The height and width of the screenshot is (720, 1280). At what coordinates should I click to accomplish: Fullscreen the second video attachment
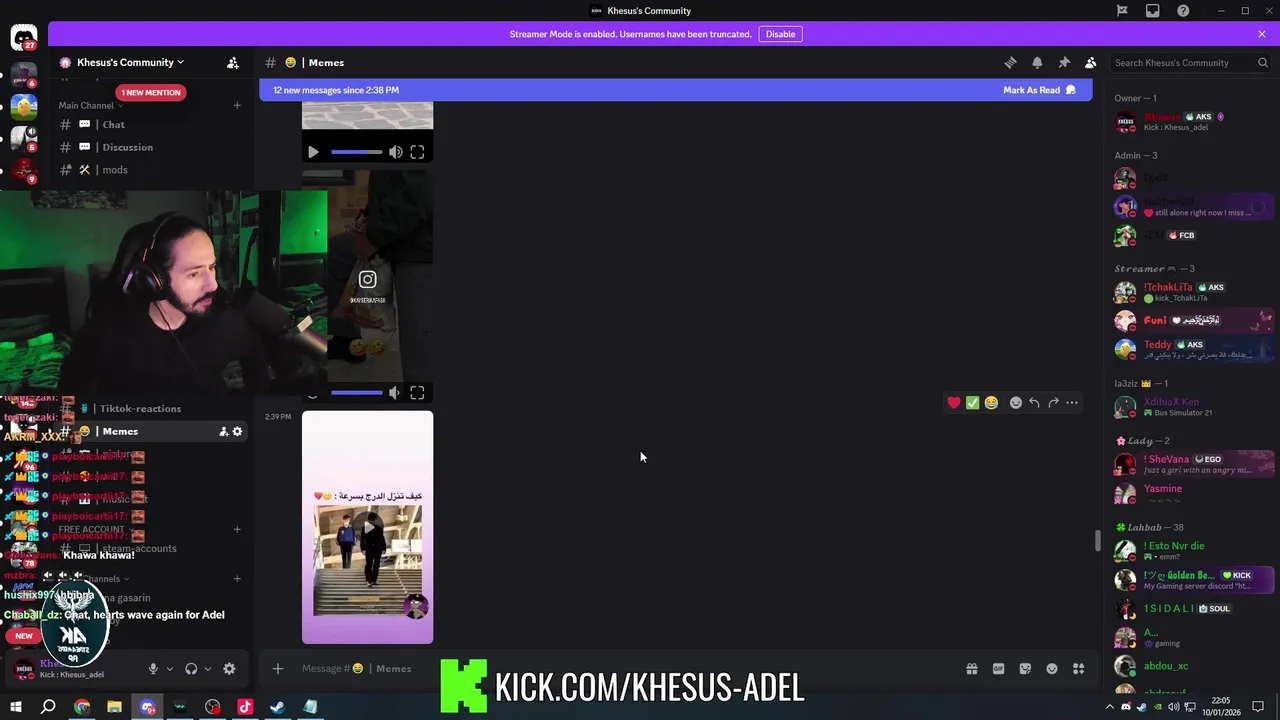click(417, 393)
